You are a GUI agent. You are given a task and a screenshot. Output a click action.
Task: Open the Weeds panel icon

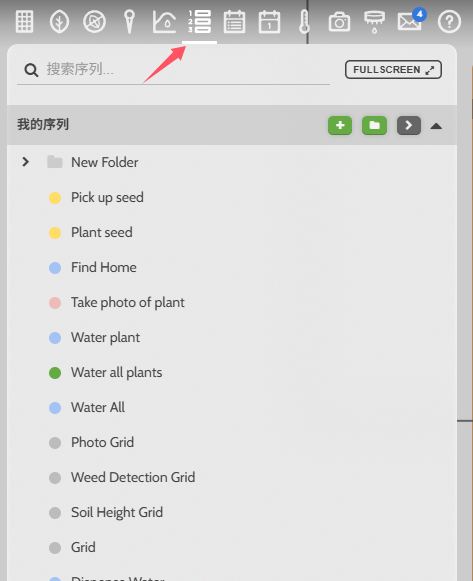click(94, 21)
